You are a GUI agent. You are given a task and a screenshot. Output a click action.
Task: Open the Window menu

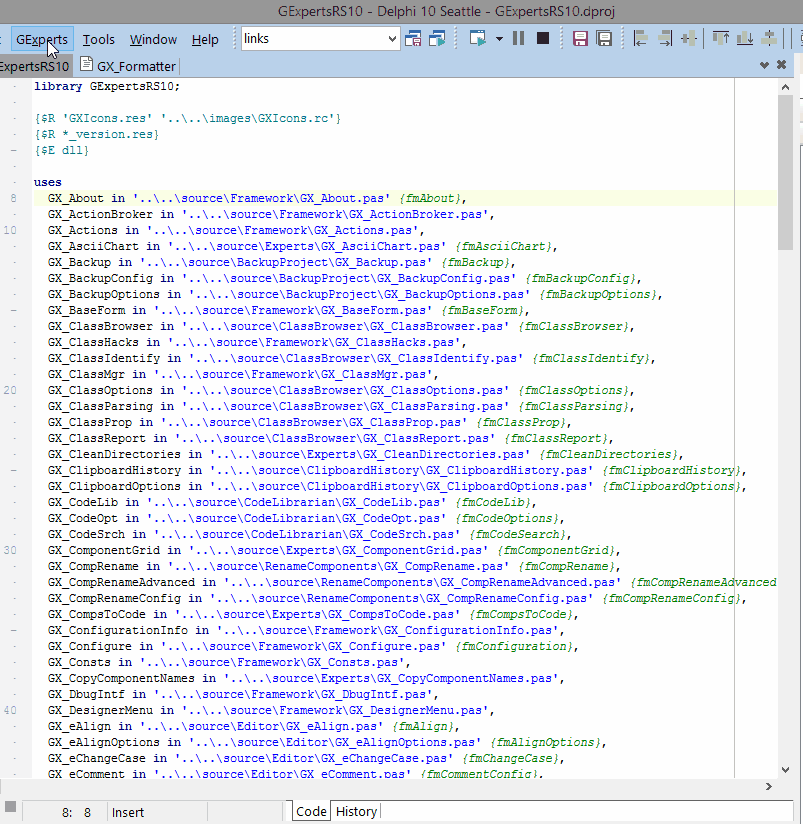153,39
